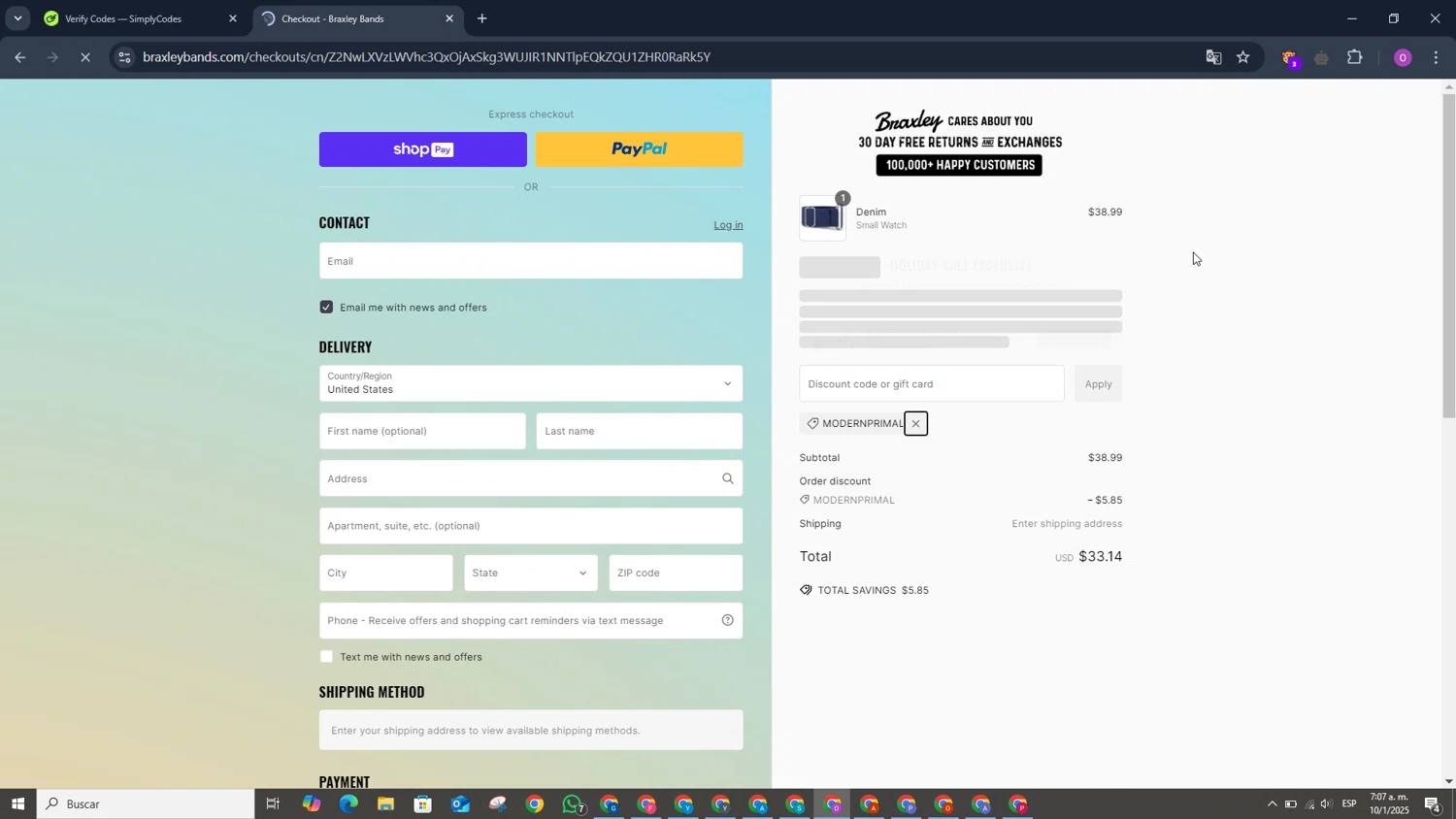The width and height of the screenshot is (1456, 819).
Task: Open the phone number help icon
Action: point(727,621)
